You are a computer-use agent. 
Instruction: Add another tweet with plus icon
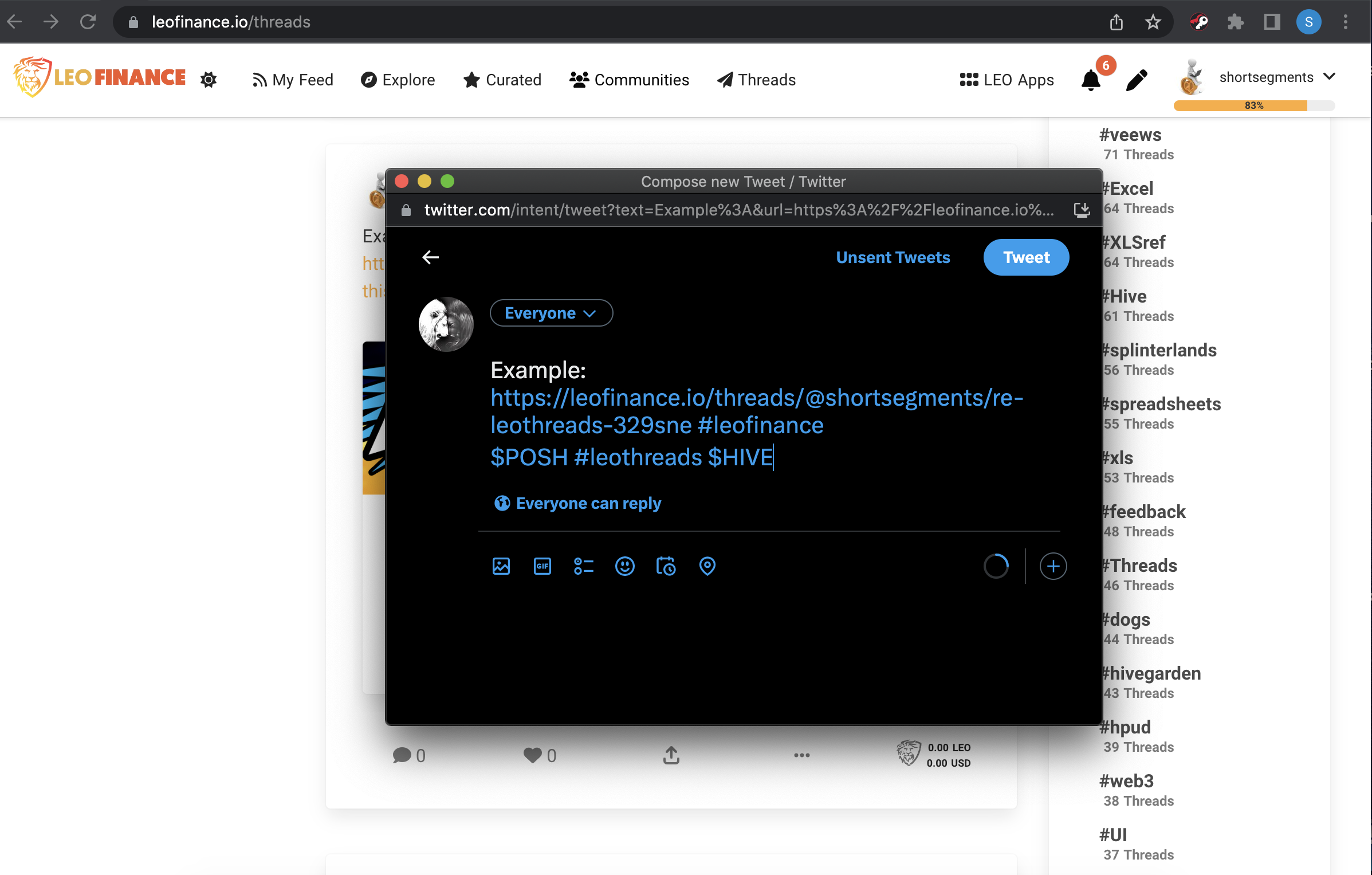pyautogui.click(x=1053, y=566)
